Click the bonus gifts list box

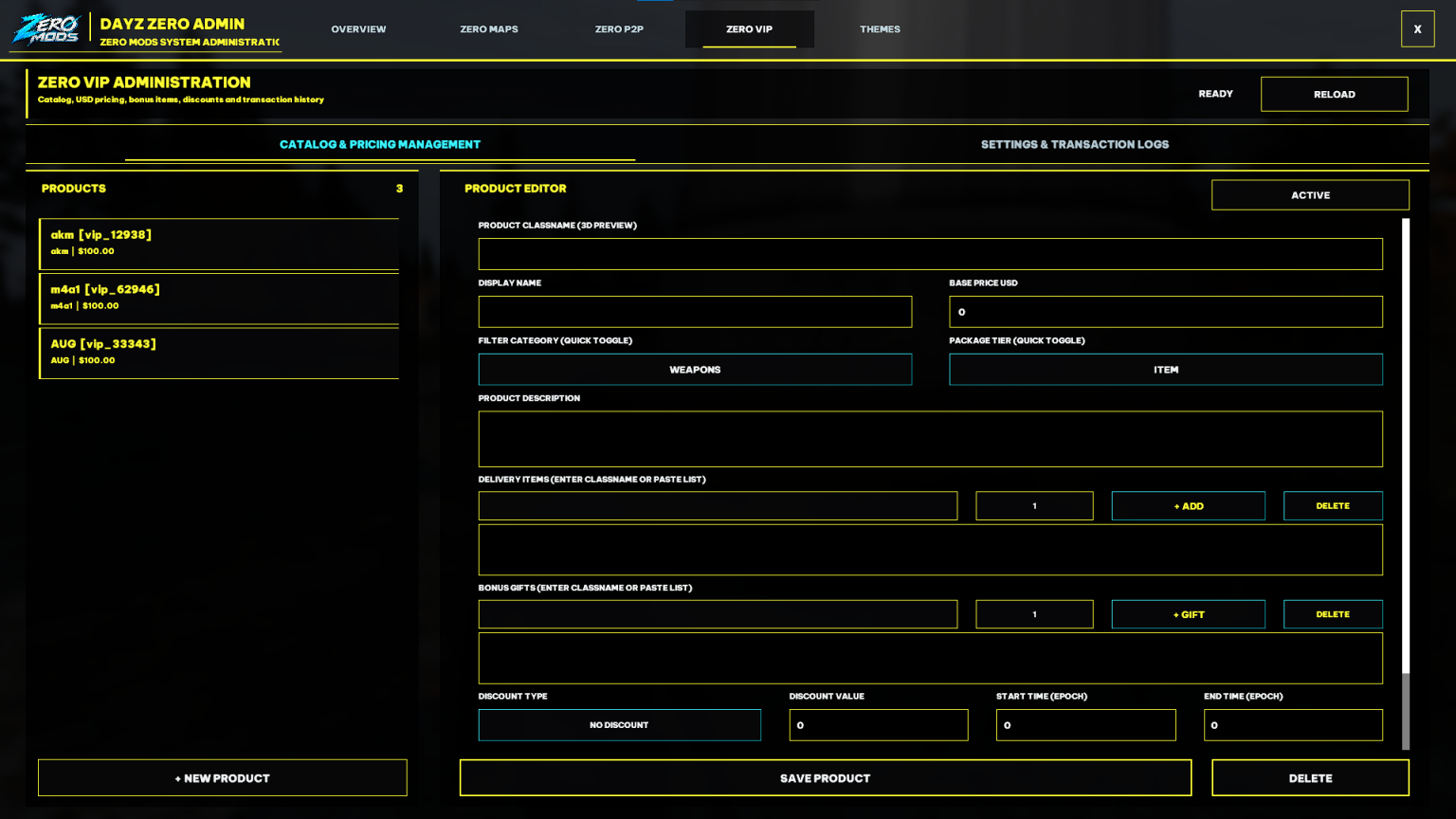pyautogui.click(x=930, y=658)
